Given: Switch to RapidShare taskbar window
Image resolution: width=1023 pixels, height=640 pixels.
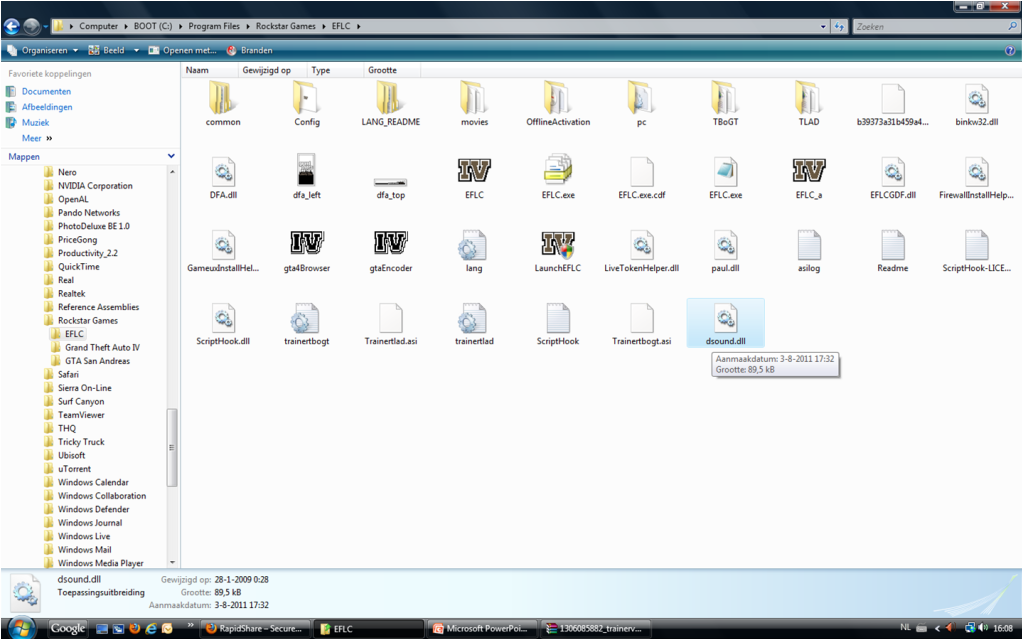Looking at the screenshot, I should click(255, 629).
